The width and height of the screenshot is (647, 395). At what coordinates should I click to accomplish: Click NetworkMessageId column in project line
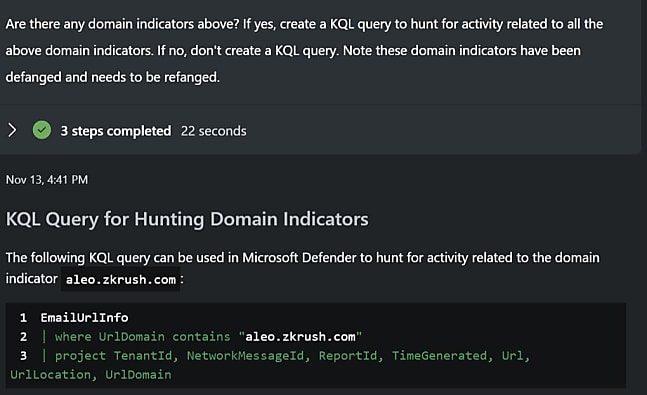click(245, 355)
